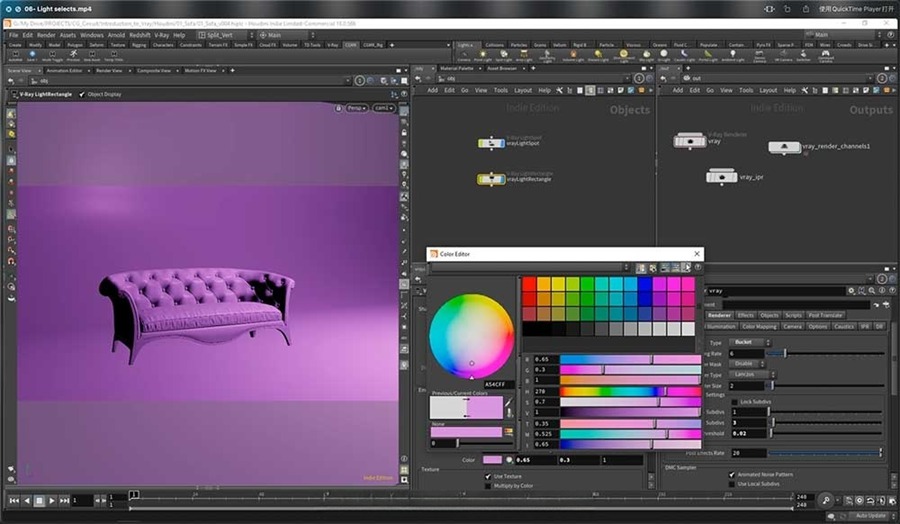Jump to first frame button

click(14, 500)
